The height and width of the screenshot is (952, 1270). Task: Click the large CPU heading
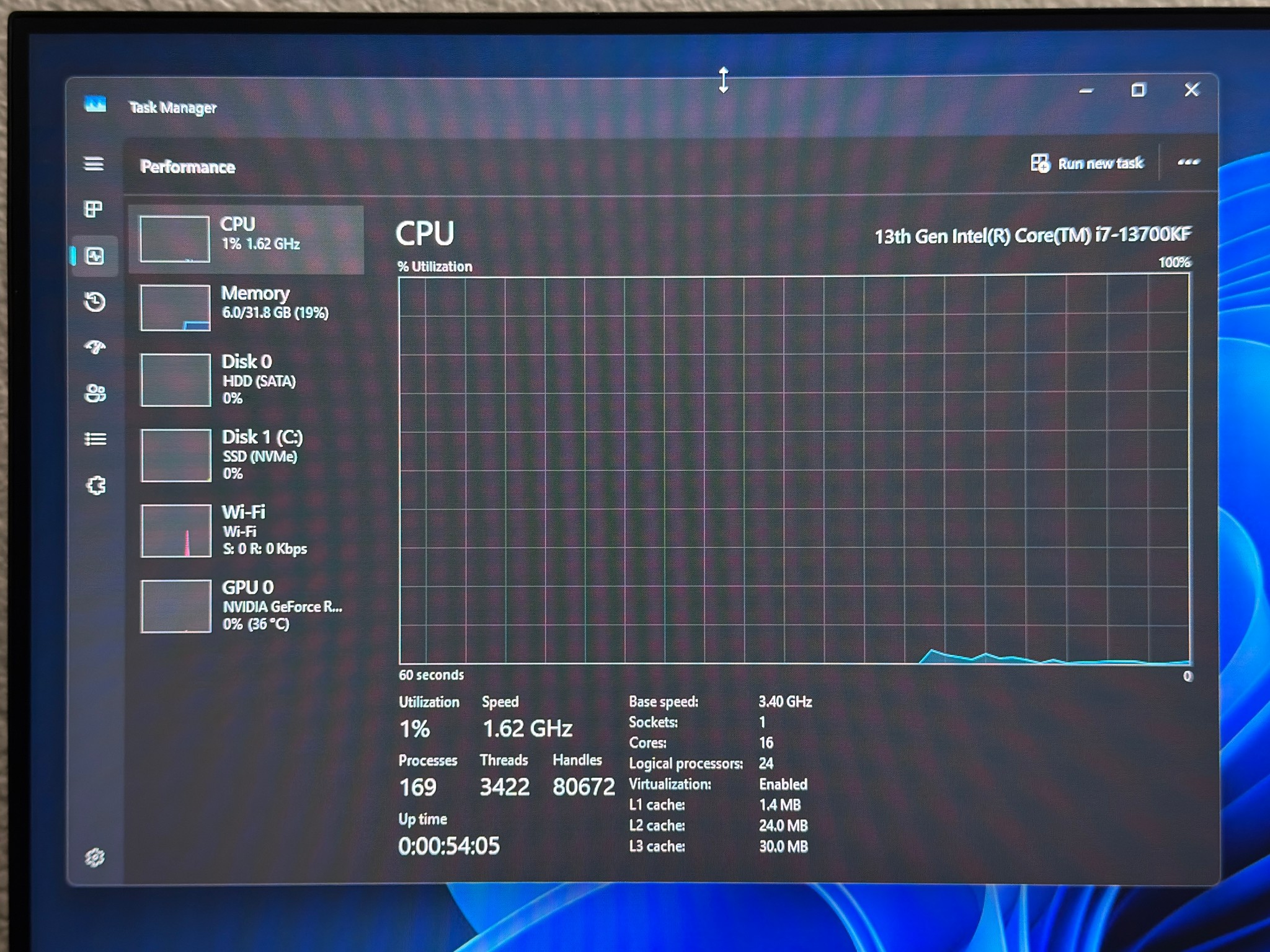425,234
